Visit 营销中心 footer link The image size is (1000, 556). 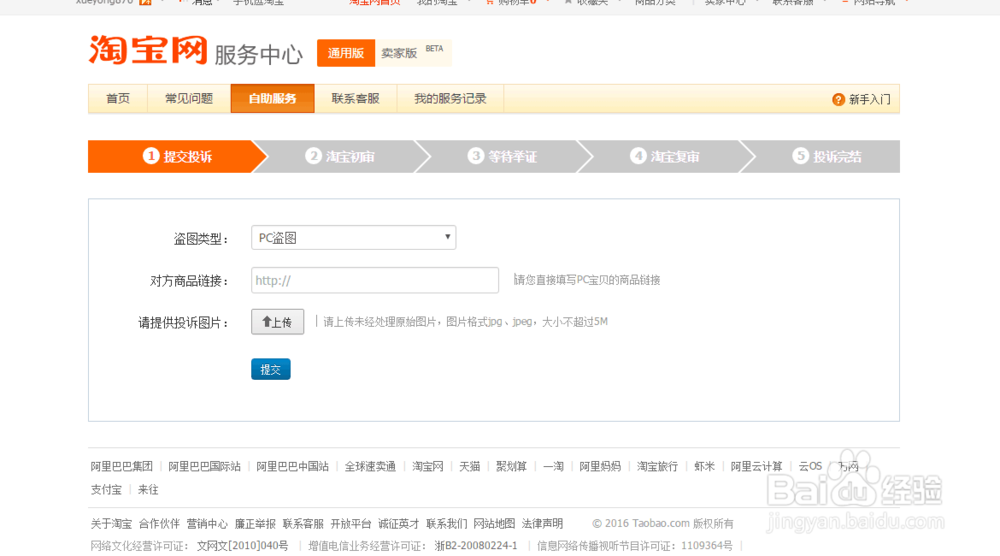click(207, 524)
